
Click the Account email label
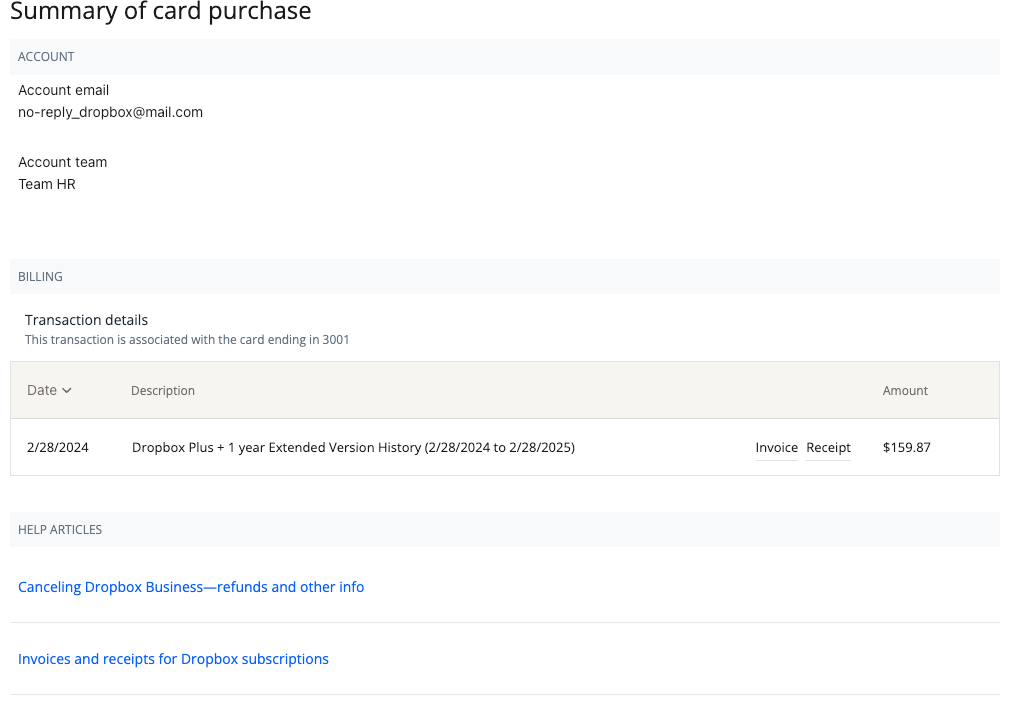pos(64,90)
